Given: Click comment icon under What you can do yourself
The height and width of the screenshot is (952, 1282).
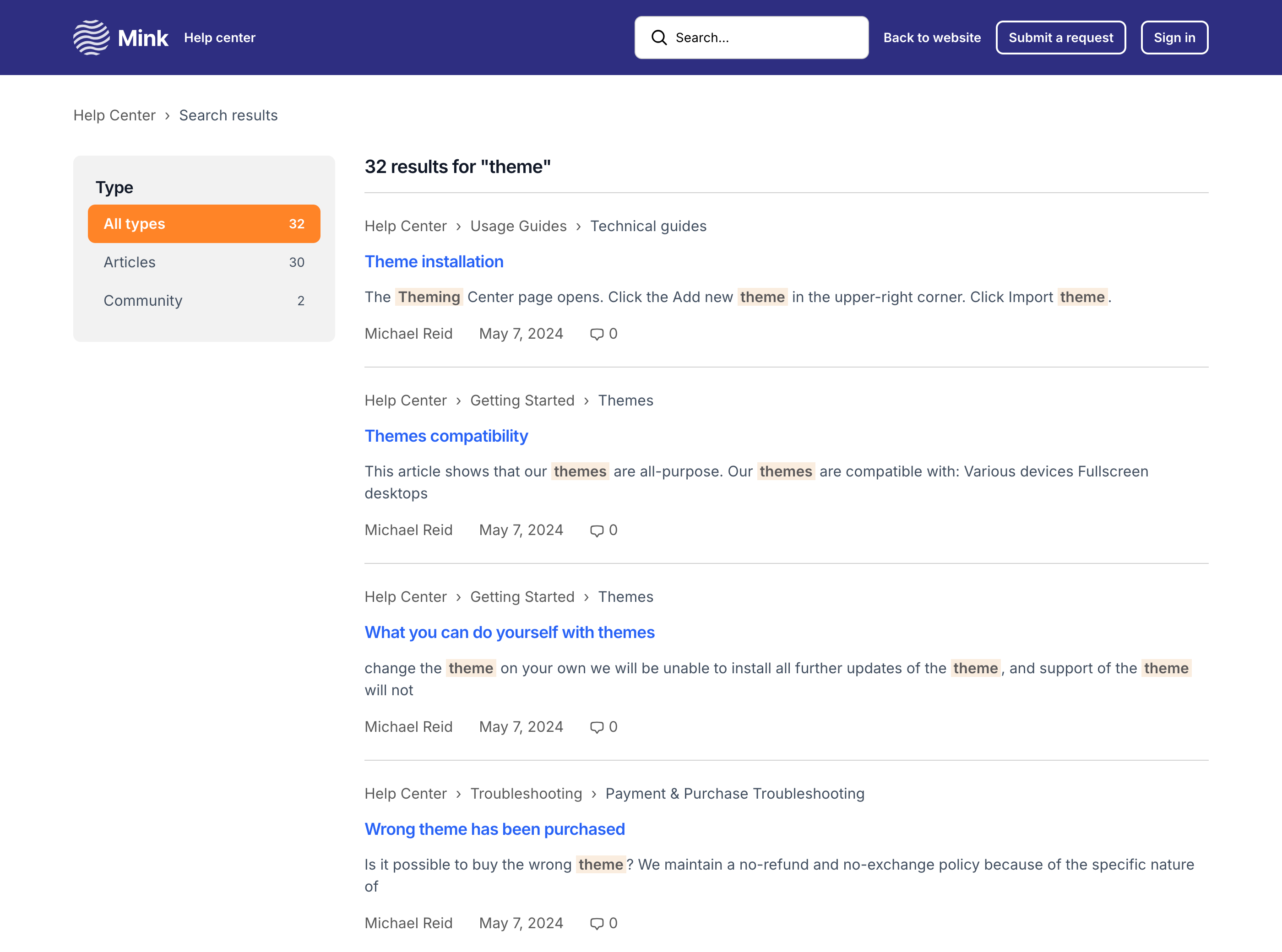Looking at the screenshot, I should pyautogui.click(x=597, y=727).
